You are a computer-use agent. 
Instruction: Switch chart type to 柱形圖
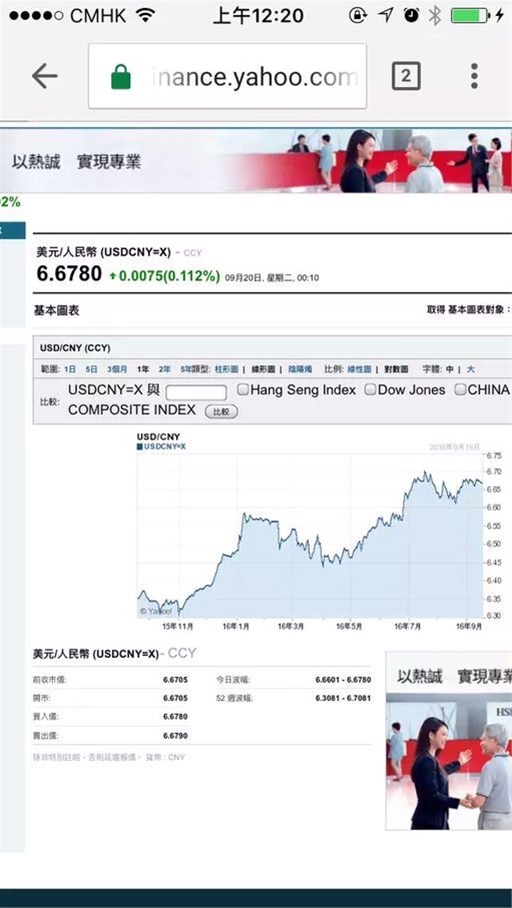point(226,369)
